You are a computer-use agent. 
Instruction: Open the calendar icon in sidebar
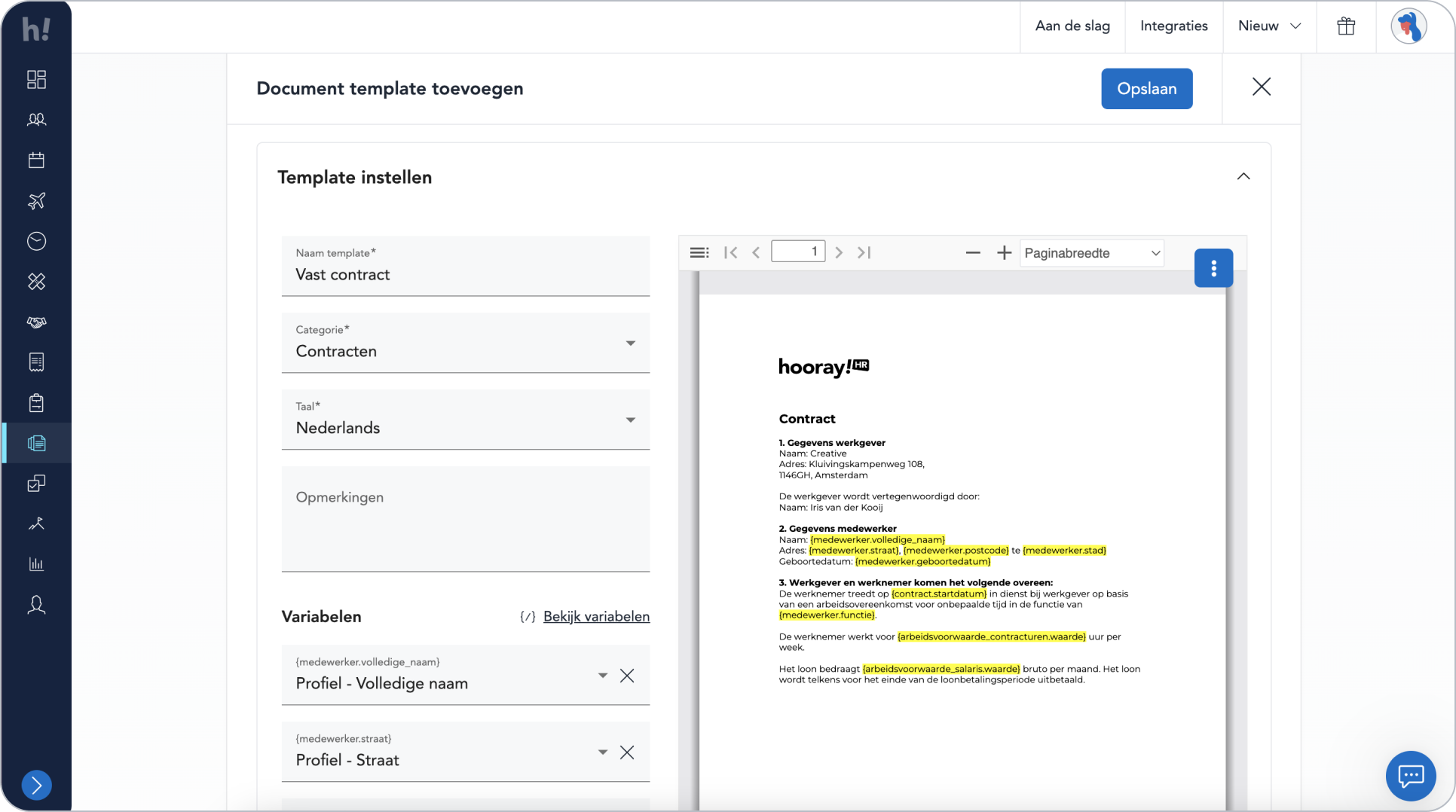36,160
